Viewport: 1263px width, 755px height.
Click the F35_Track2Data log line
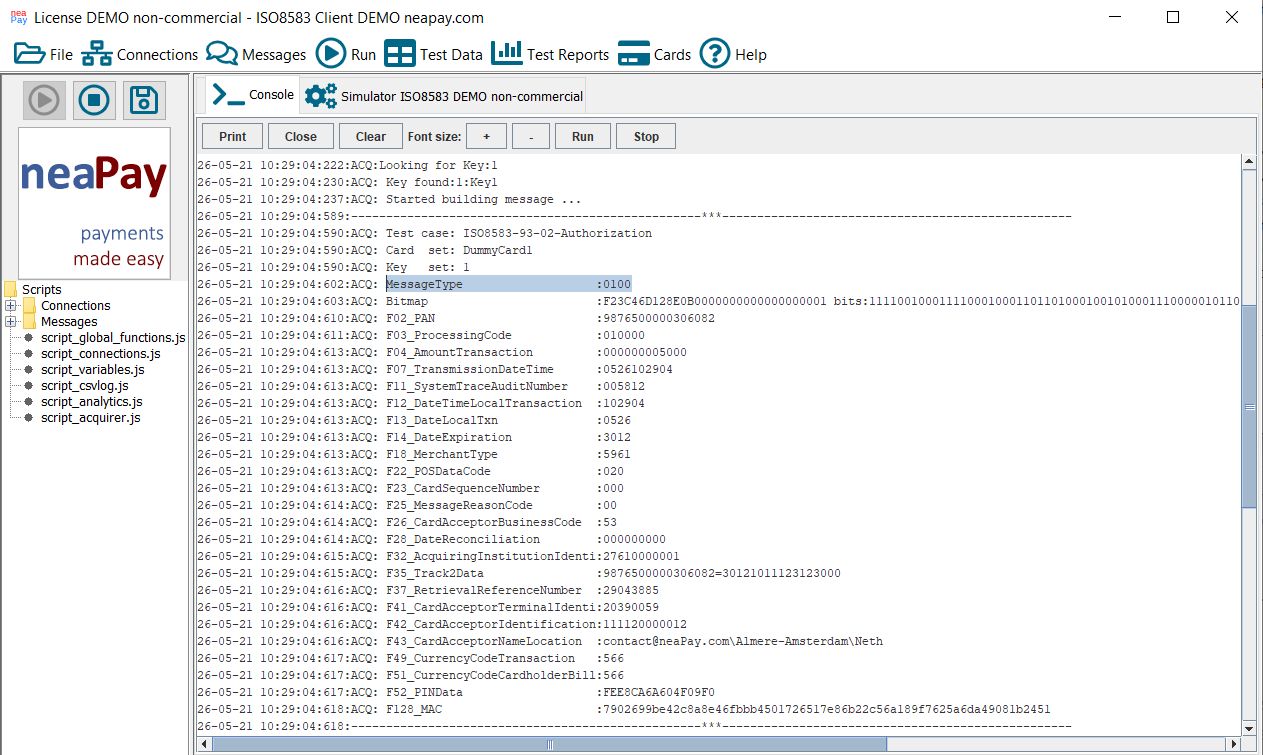(x=519, y=573)
